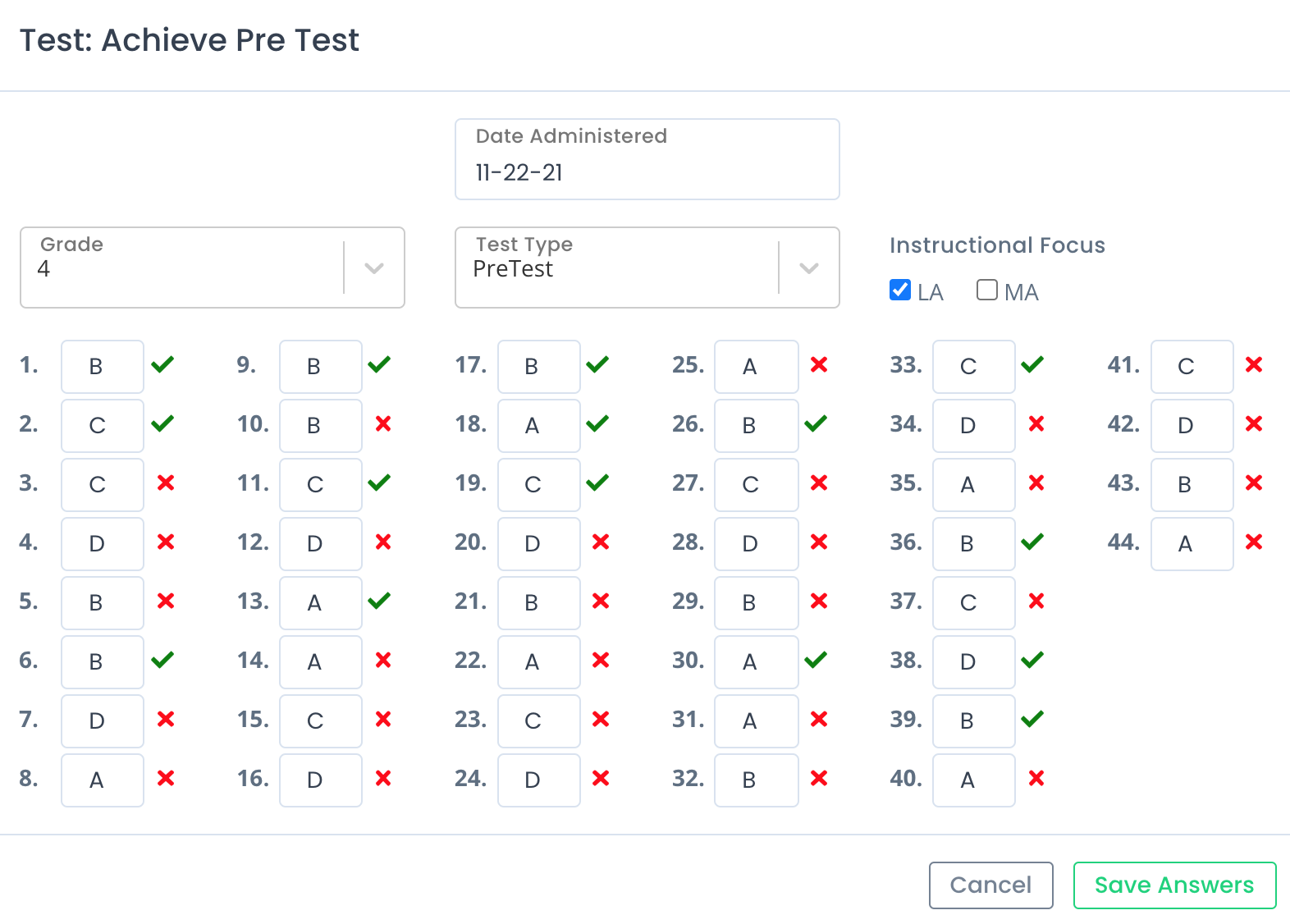Click the green checkmark next to question 13
The width and height of the screenshot is (1290, 924).
coord(379,601)
